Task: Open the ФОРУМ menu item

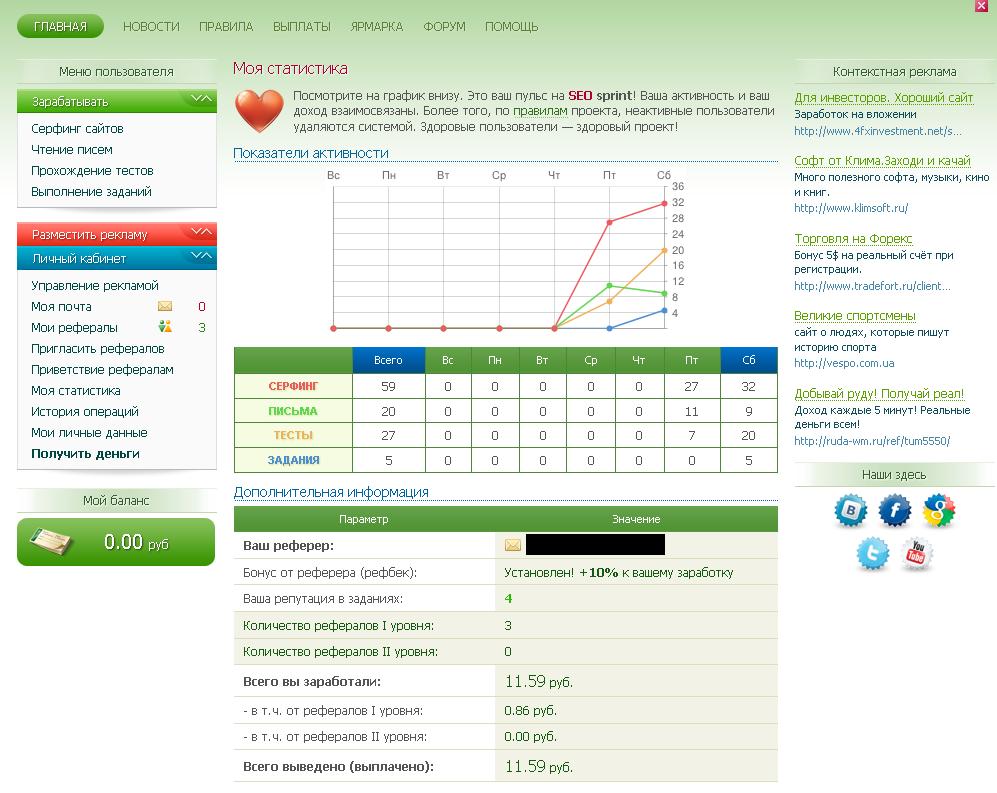Action: tap(444, 27)
